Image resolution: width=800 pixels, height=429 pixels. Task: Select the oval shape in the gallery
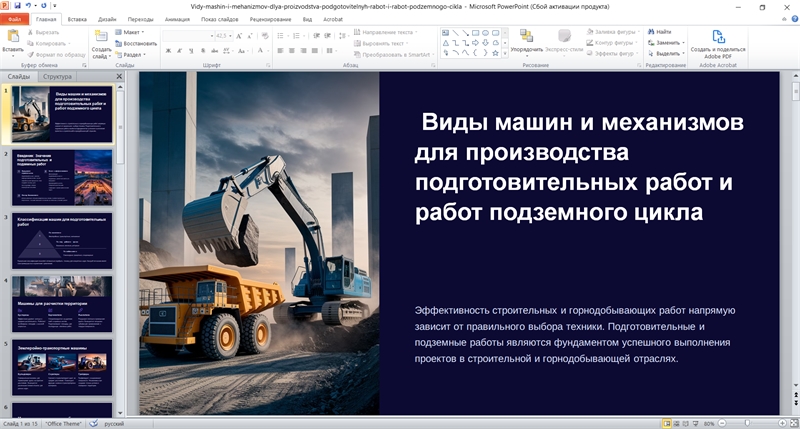pyautogui.click(x=485, y=33)
